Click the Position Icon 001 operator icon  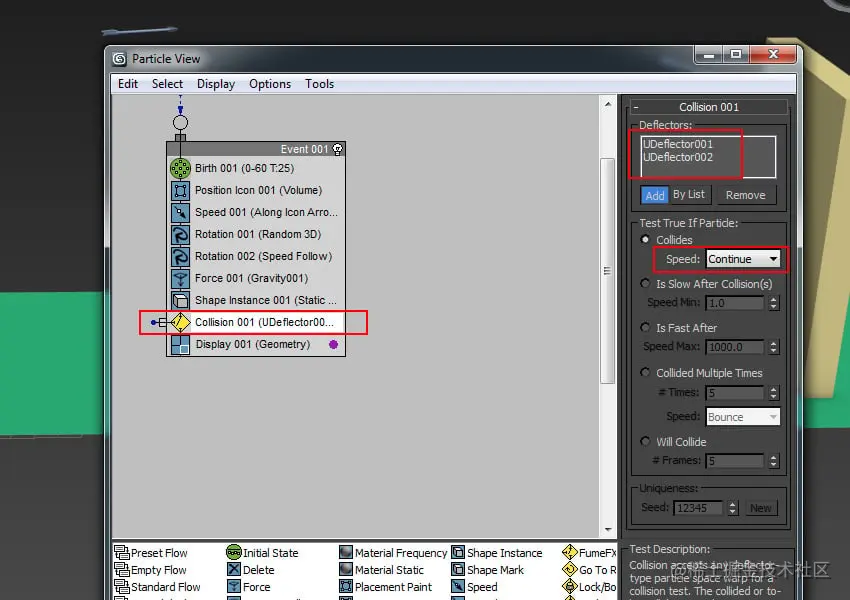180,191
